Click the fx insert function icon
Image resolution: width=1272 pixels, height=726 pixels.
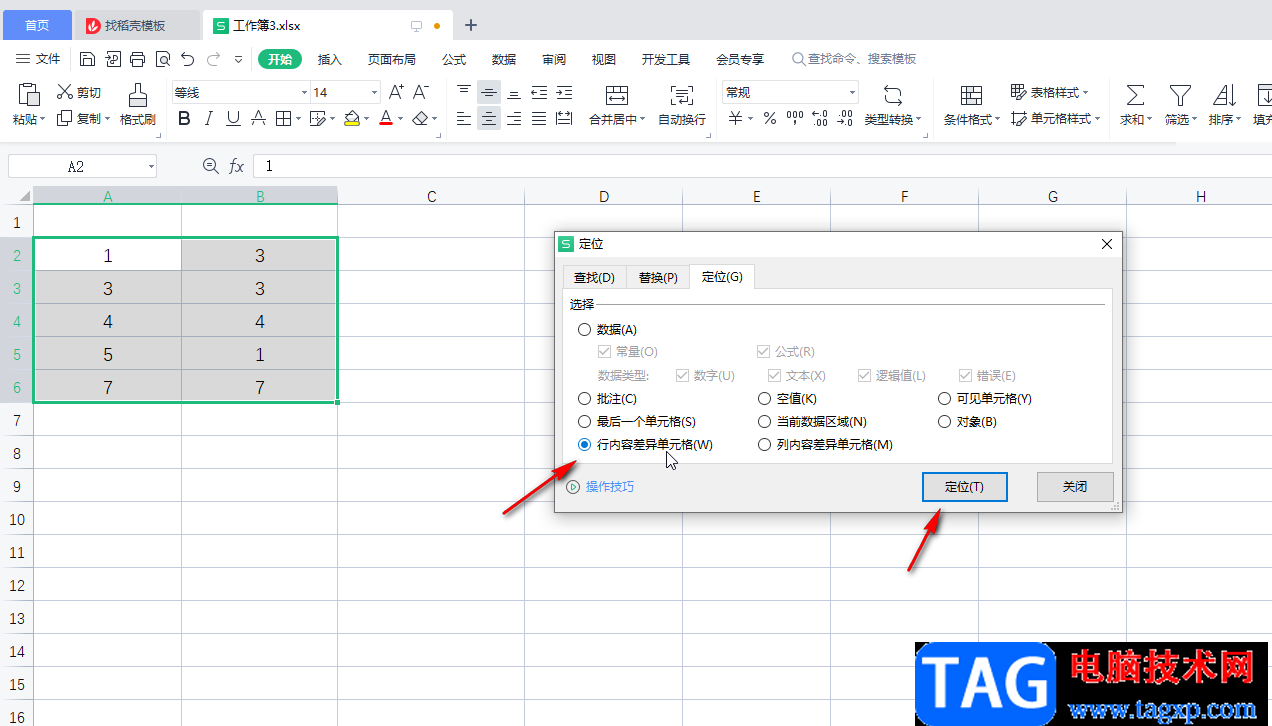point(236,166)
